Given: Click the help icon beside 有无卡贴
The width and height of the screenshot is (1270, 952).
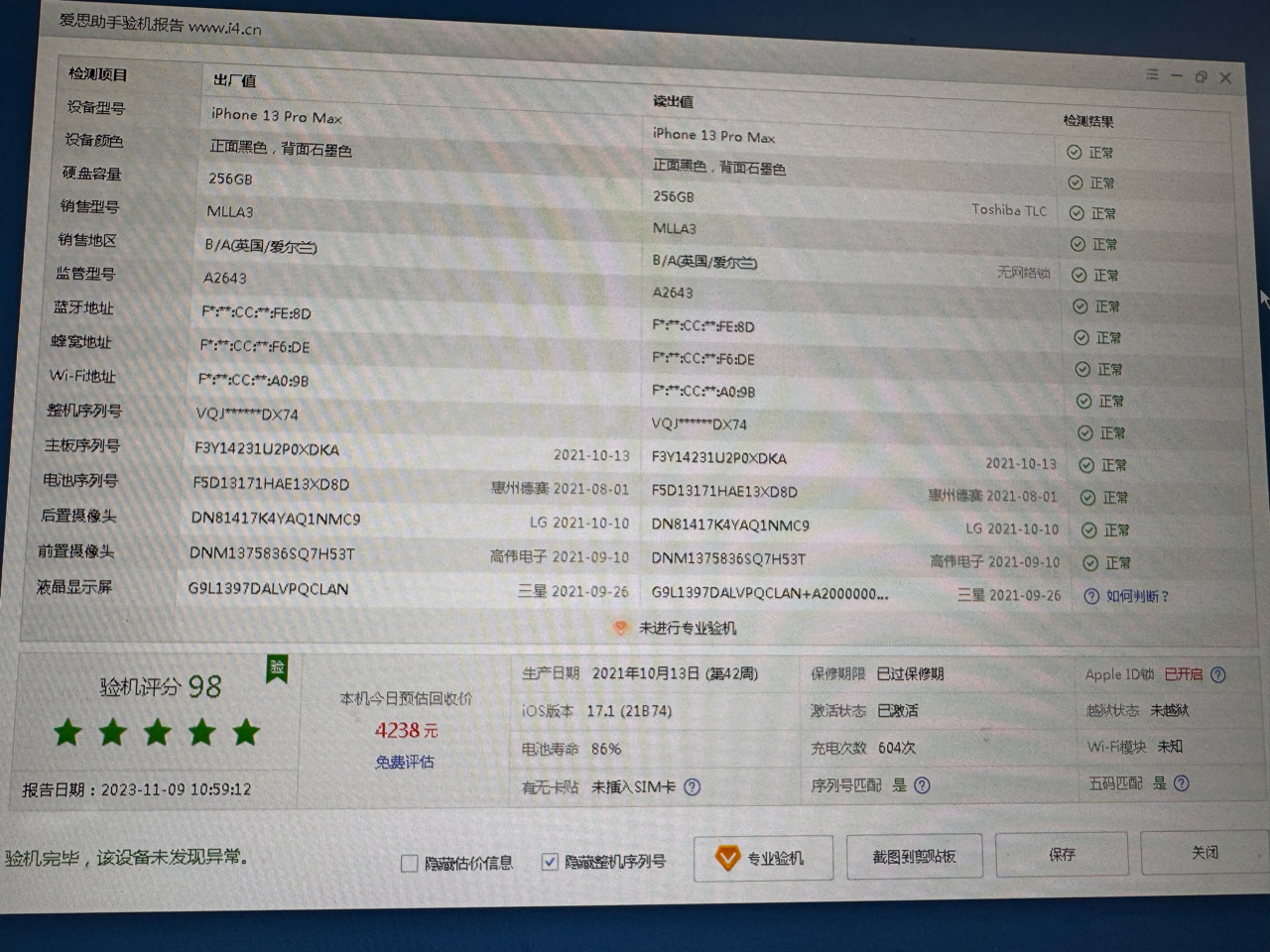Looking at the screenshot, I should 695,786.
